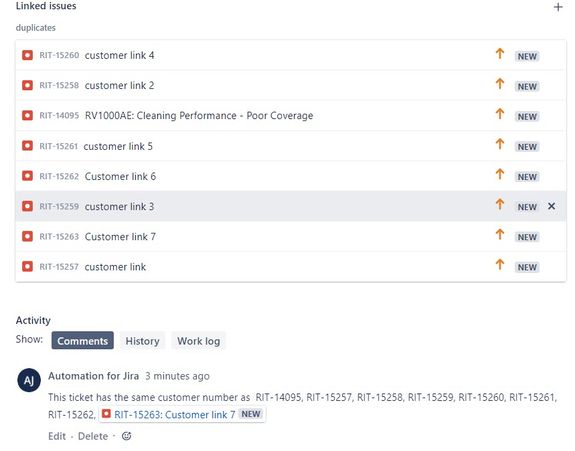Click the AJ avatar of Automation for Jira
The image size is (575, 451).
pos(29,380)
